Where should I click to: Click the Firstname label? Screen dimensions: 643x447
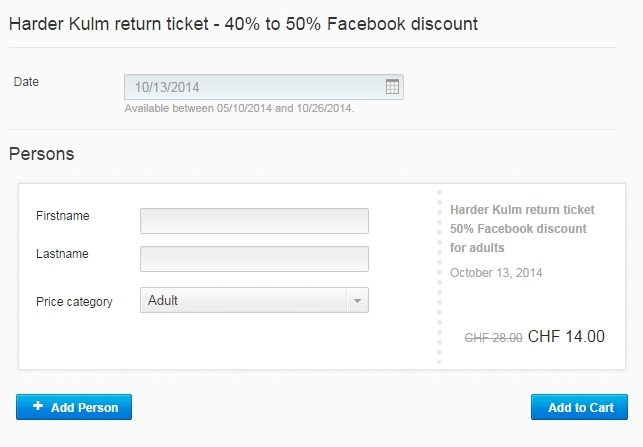(x=63, y=216)
